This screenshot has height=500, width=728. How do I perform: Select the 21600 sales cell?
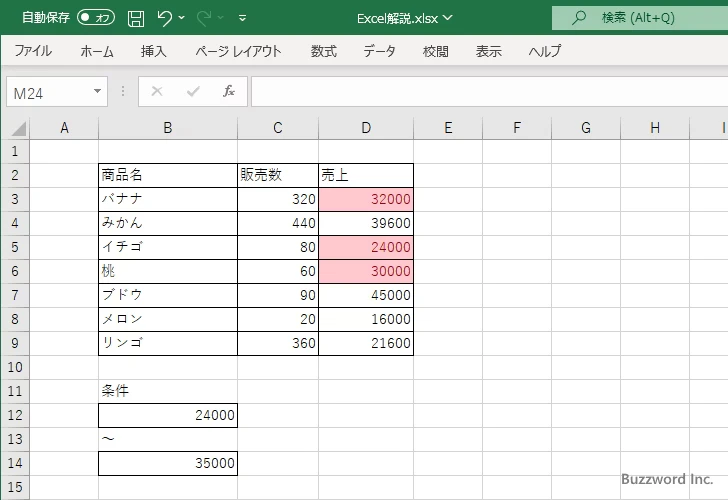click(366, 343)
